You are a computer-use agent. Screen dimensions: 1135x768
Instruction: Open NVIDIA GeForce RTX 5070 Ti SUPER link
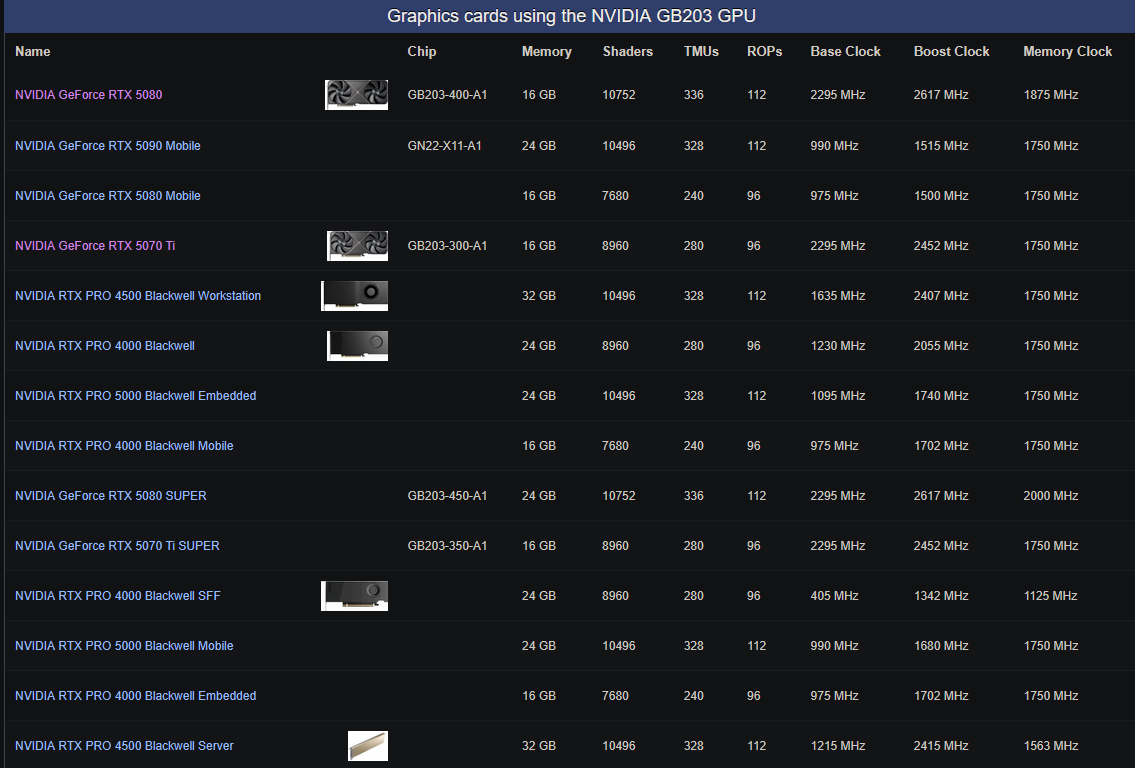[117, 545]
